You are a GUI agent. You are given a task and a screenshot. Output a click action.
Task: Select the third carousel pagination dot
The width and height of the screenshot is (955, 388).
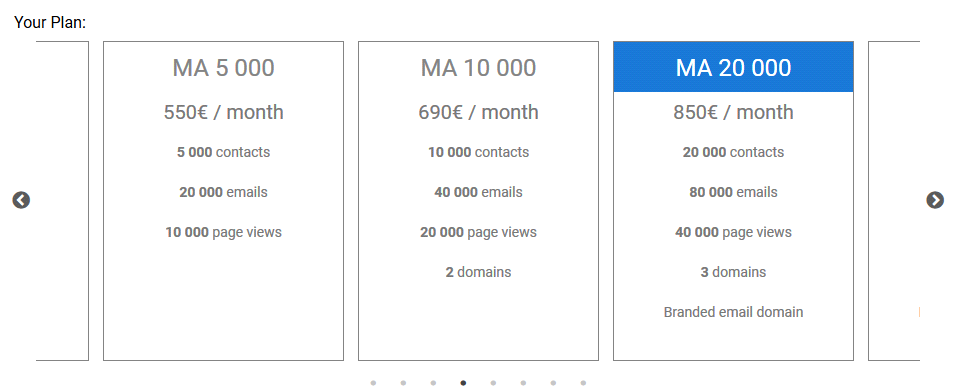(x=433, y=383)
